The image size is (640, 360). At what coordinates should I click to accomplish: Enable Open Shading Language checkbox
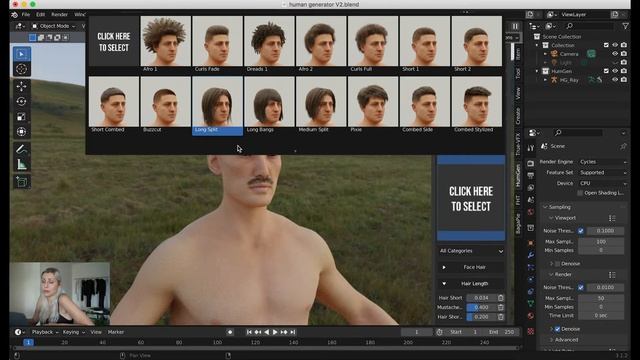[x=580, y=193]
